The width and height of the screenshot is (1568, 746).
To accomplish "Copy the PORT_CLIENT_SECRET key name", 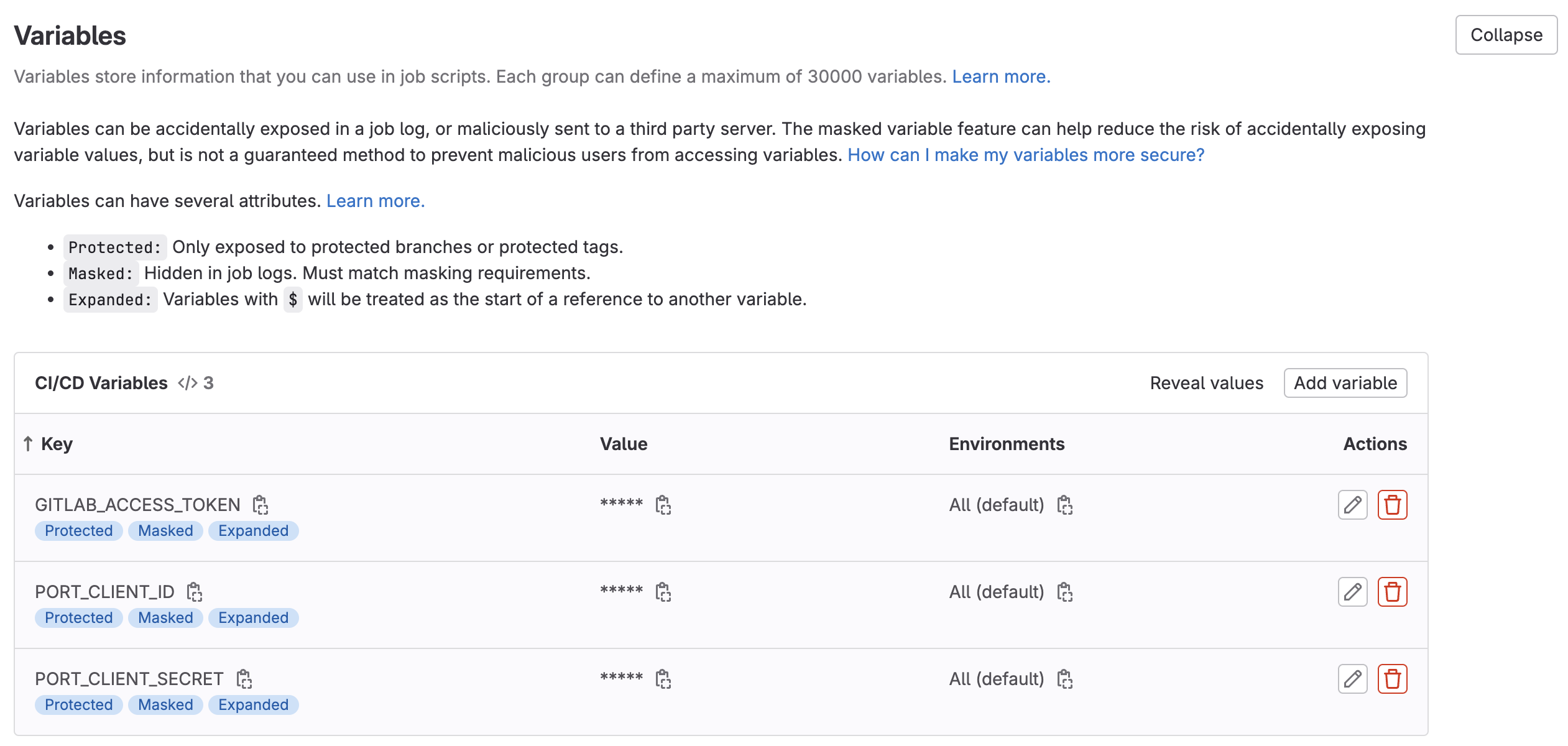I will pyautogui.click(x=244, y=679).
